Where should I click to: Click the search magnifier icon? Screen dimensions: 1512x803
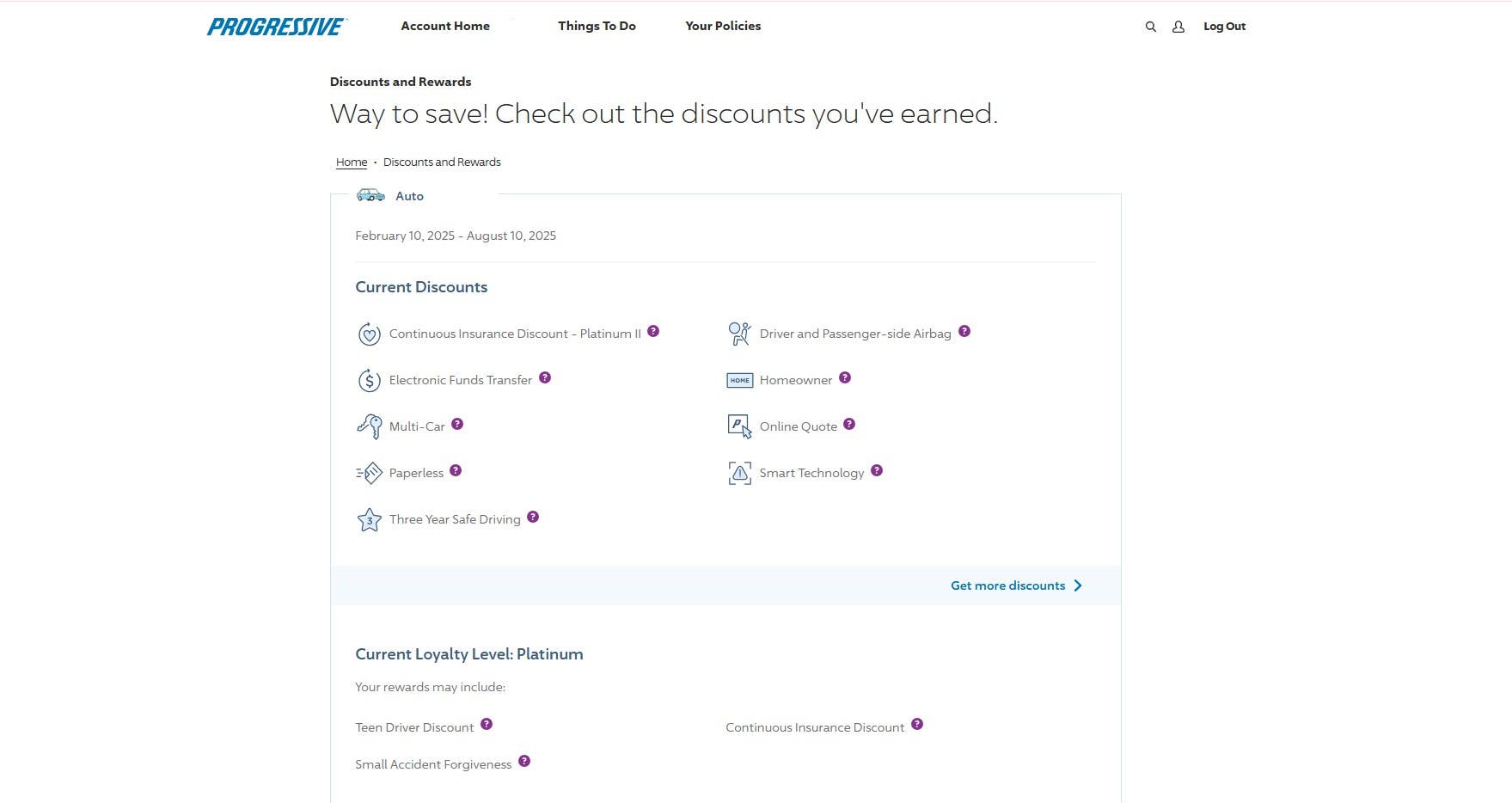click(1150, 27)
